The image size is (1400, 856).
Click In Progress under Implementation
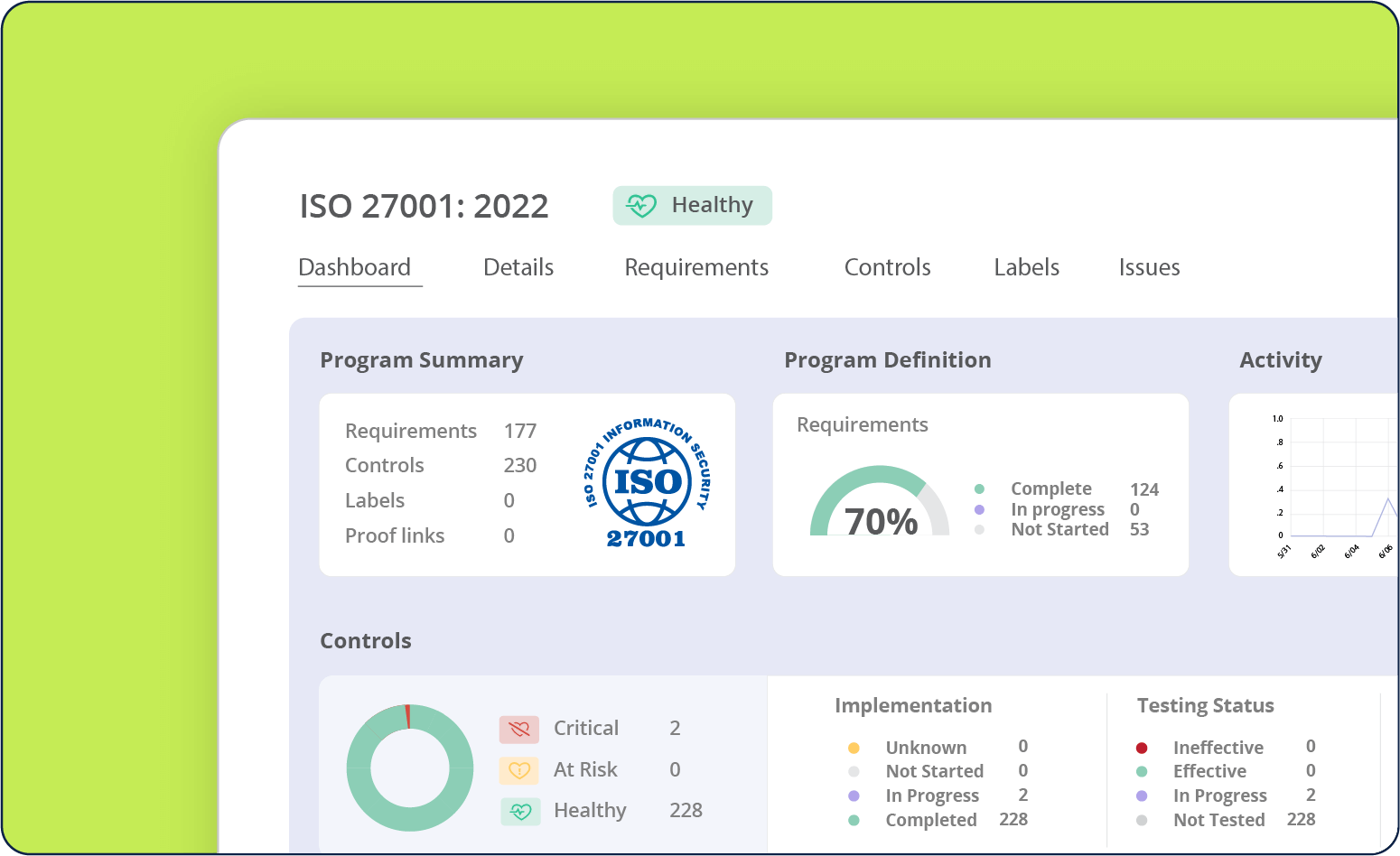click(932, 796)
